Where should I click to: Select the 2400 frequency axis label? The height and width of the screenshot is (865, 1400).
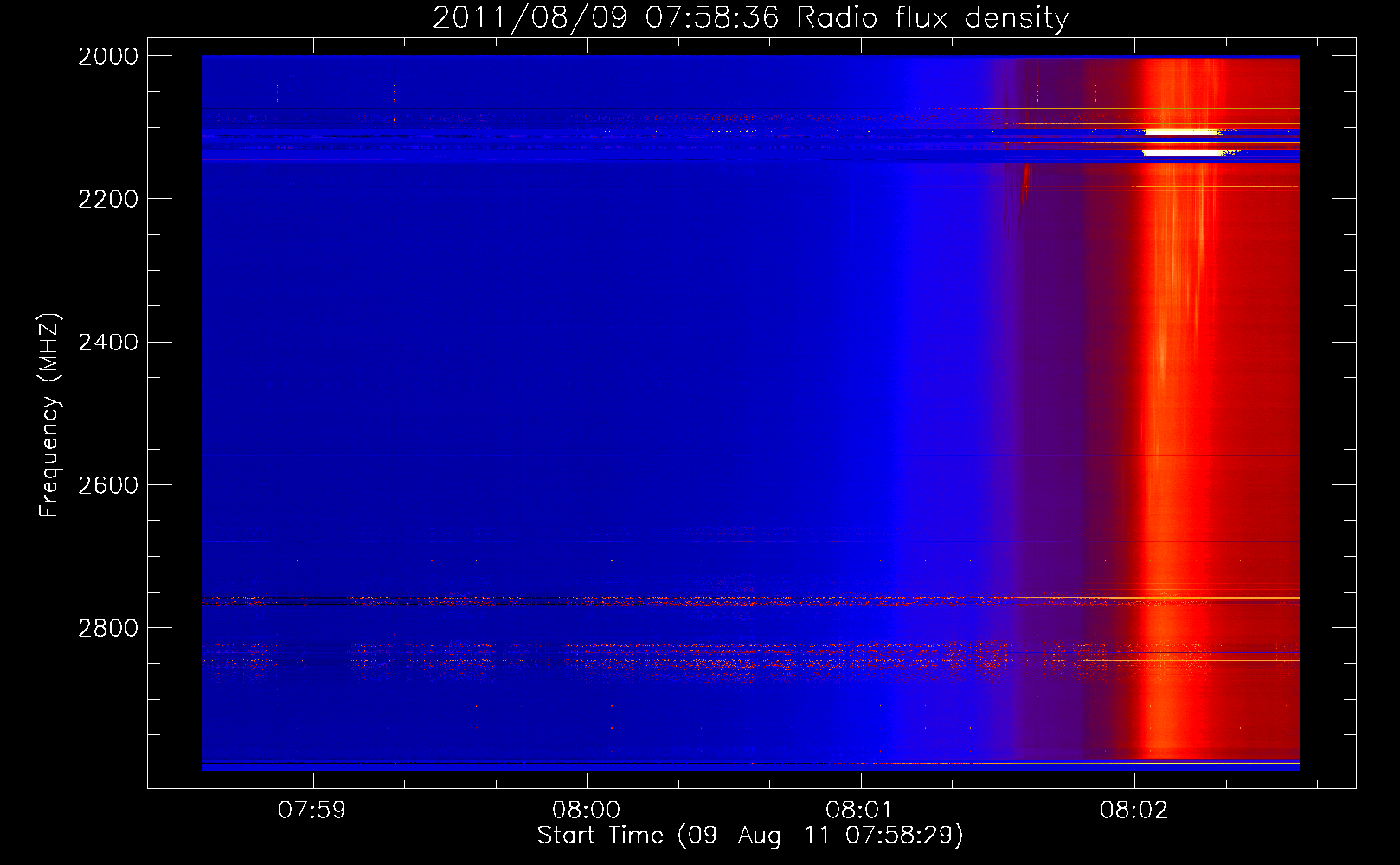(107, 343)
